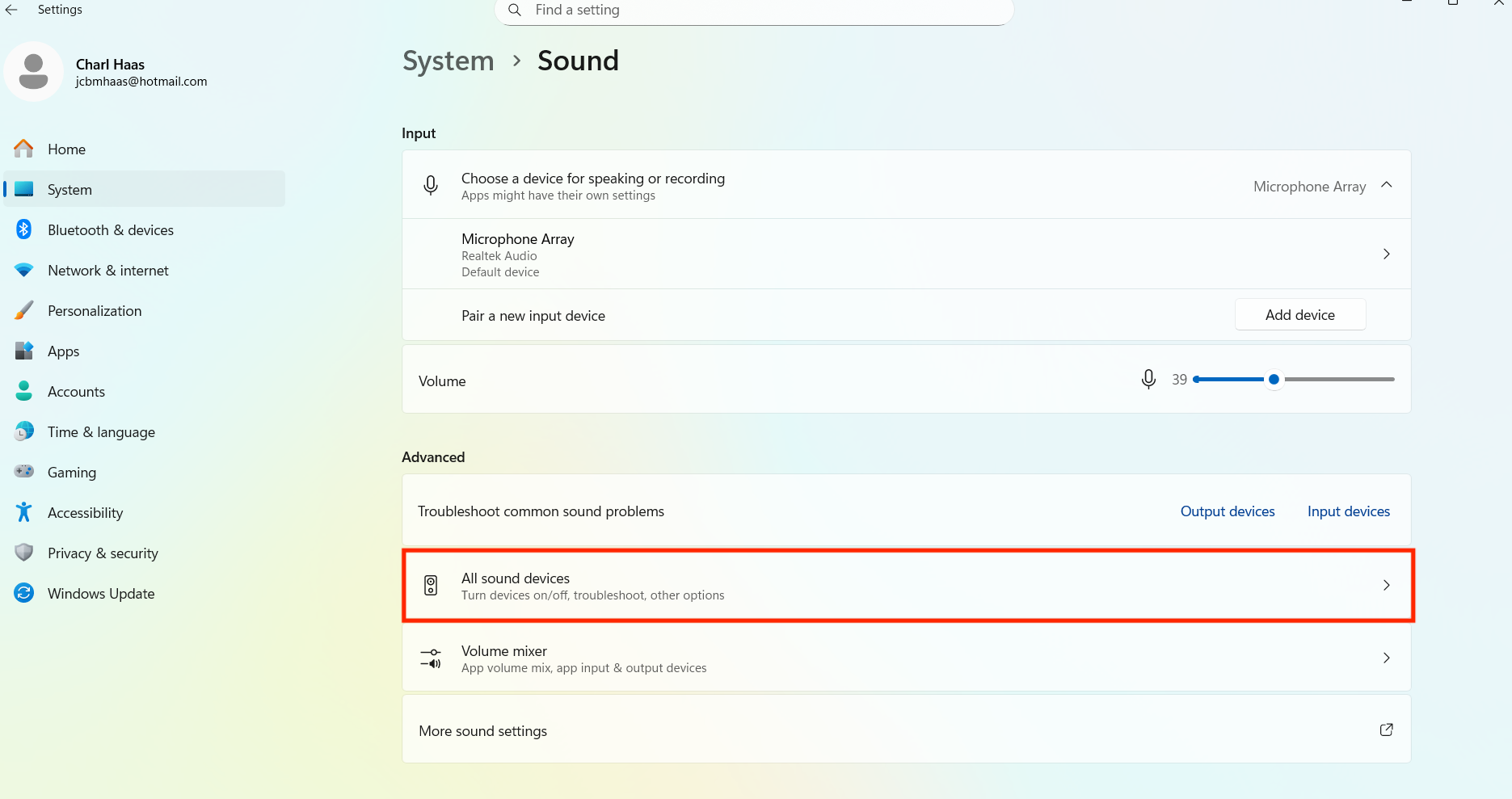Troubleshoot Output devices

pos(1227,511)
